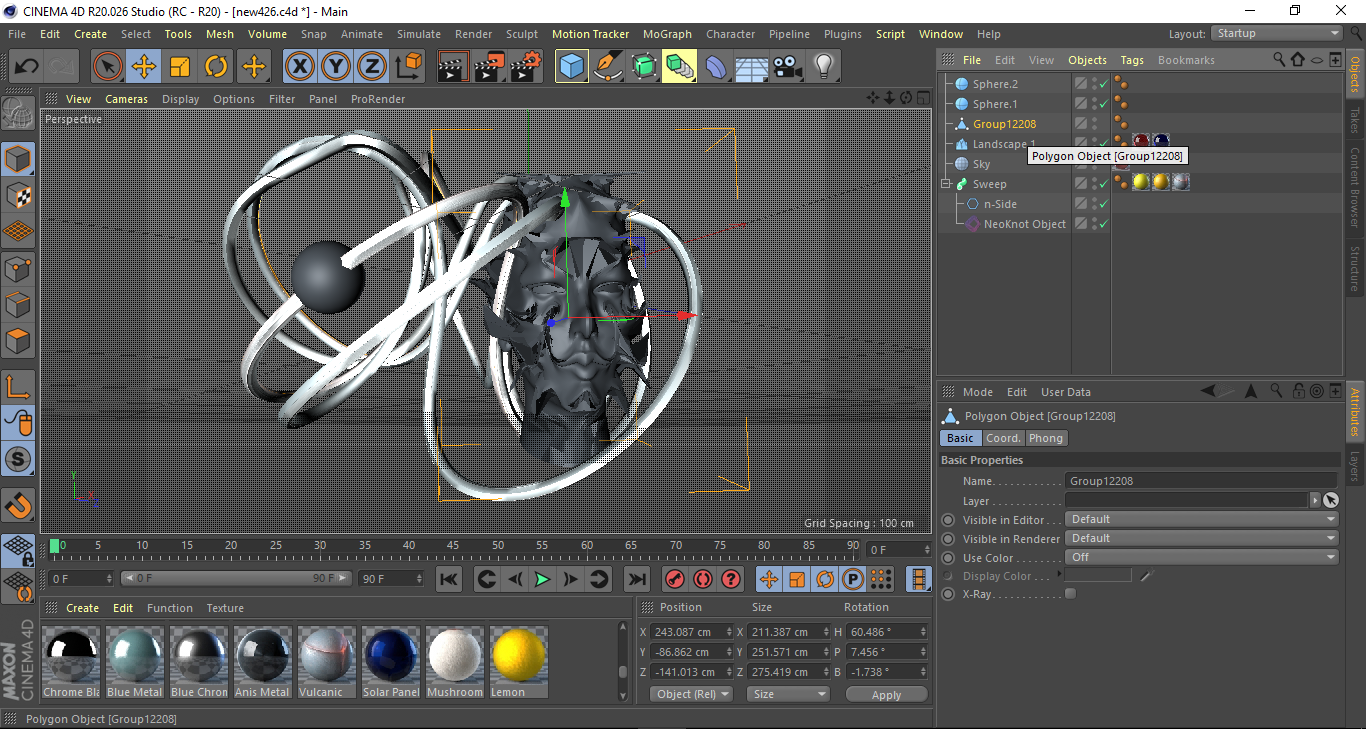The height and width of the screenshot is (729, 1366).
Task: Select the Live Selection tool
Action: click(108, 67)
